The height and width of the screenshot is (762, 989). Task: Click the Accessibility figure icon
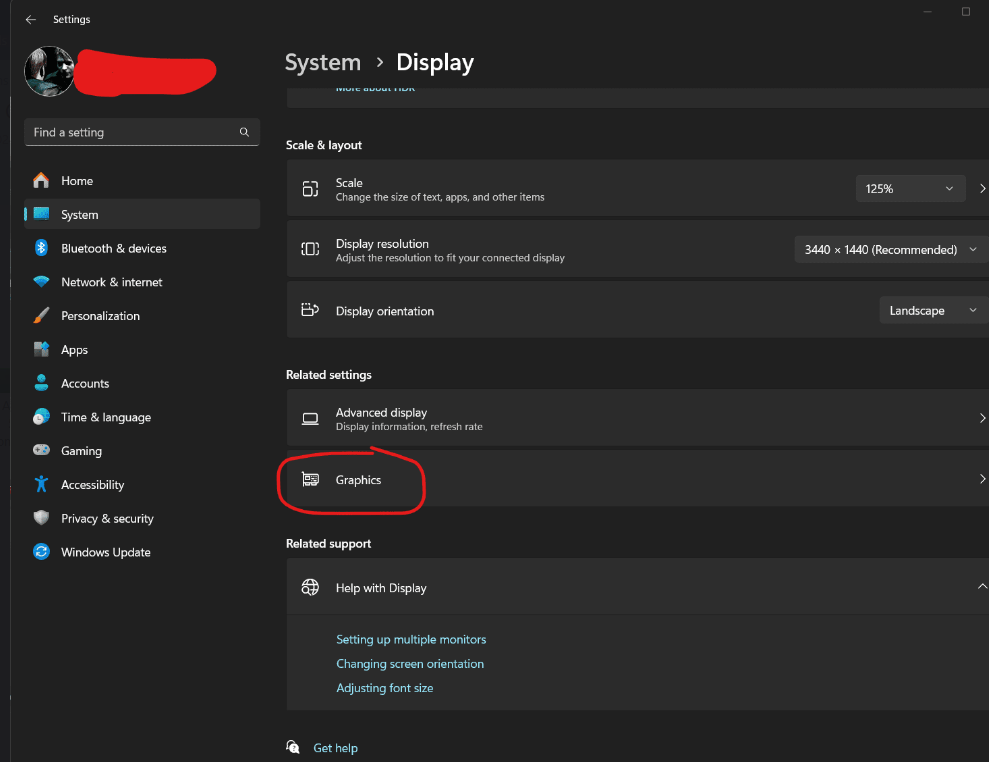[41, 485]
